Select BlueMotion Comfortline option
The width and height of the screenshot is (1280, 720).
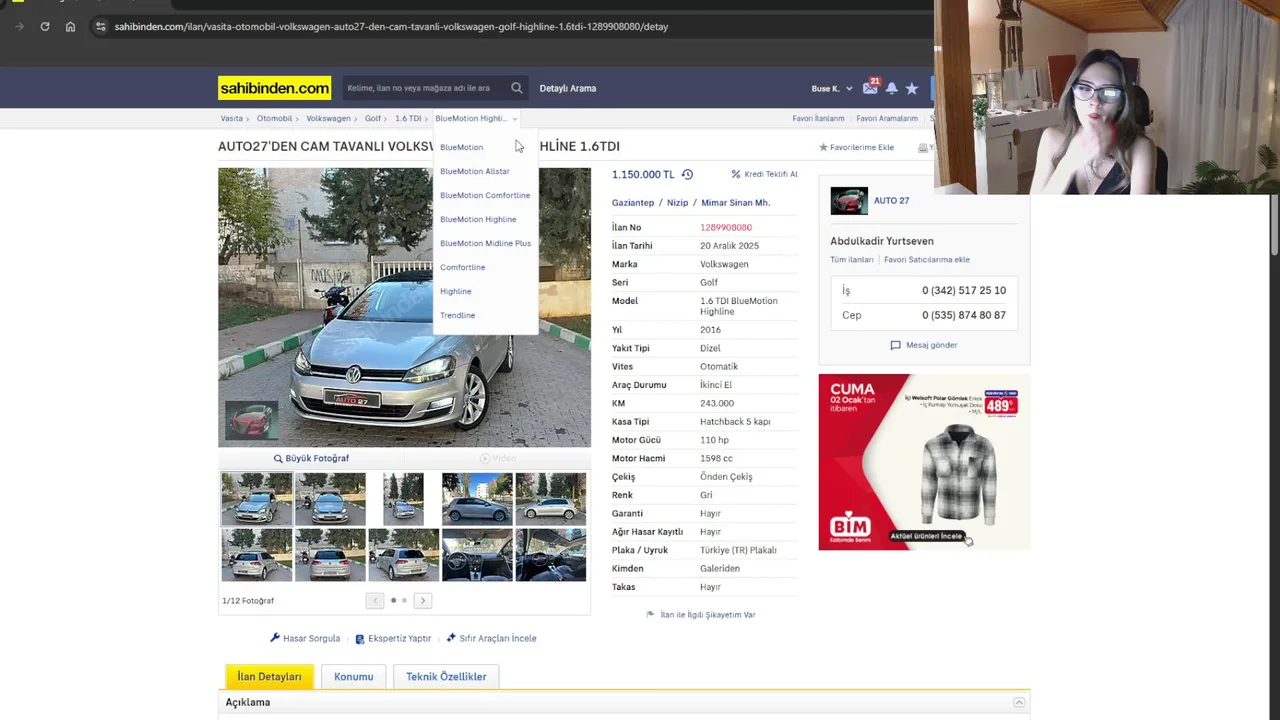click(x=485, y=195)
